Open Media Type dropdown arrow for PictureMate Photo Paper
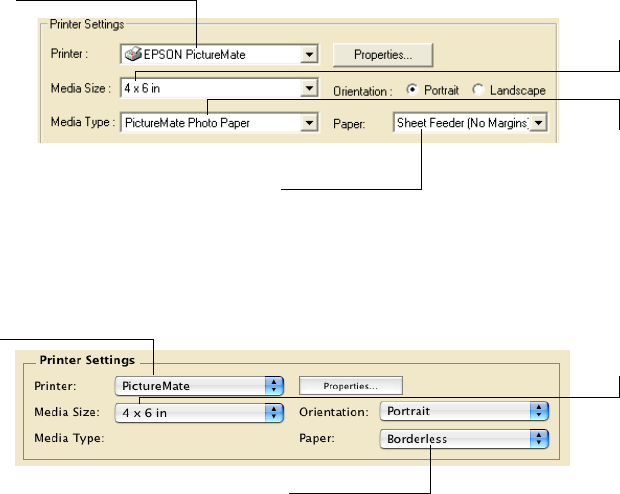The image size is (620, 494). tap(309, 123)
